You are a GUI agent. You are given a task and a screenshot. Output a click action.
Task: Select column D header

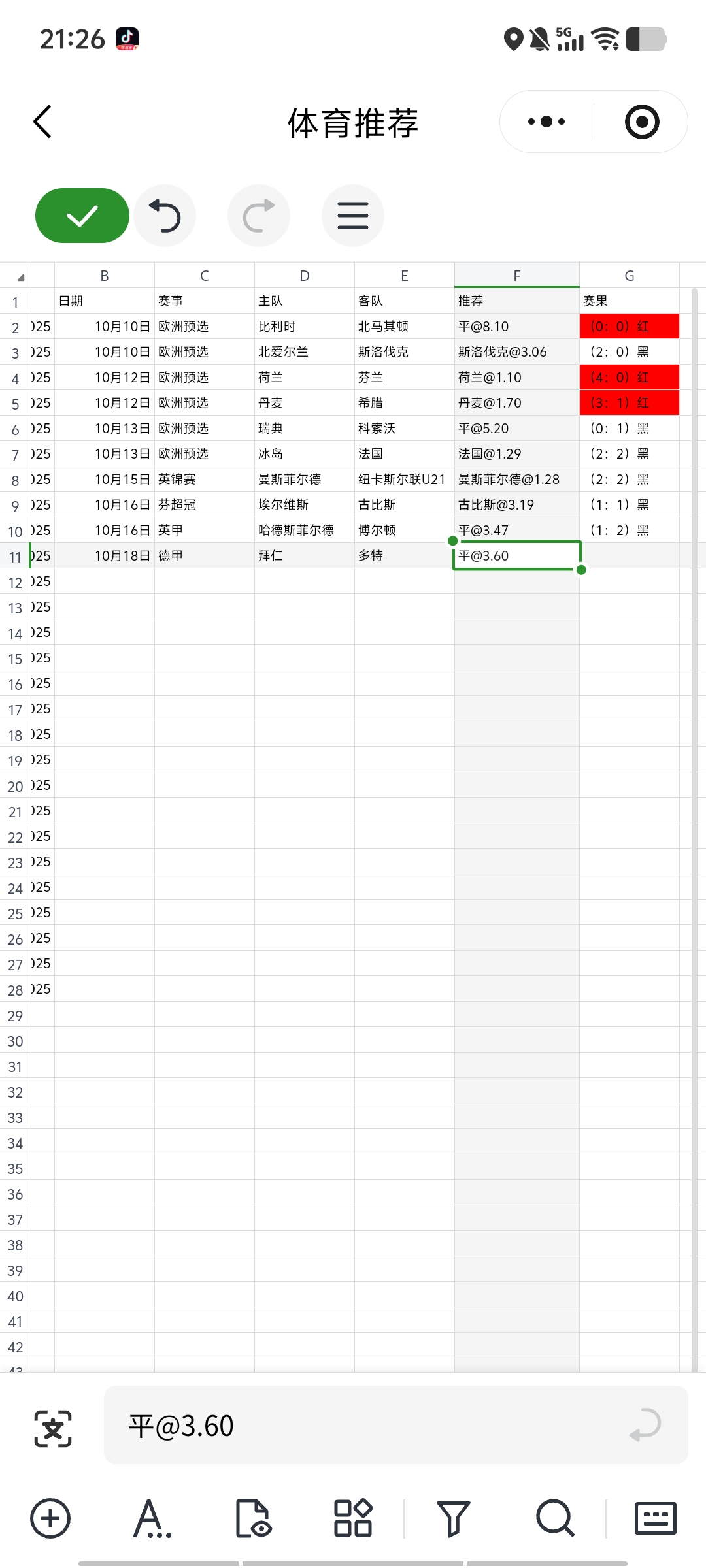click(305, 276)
